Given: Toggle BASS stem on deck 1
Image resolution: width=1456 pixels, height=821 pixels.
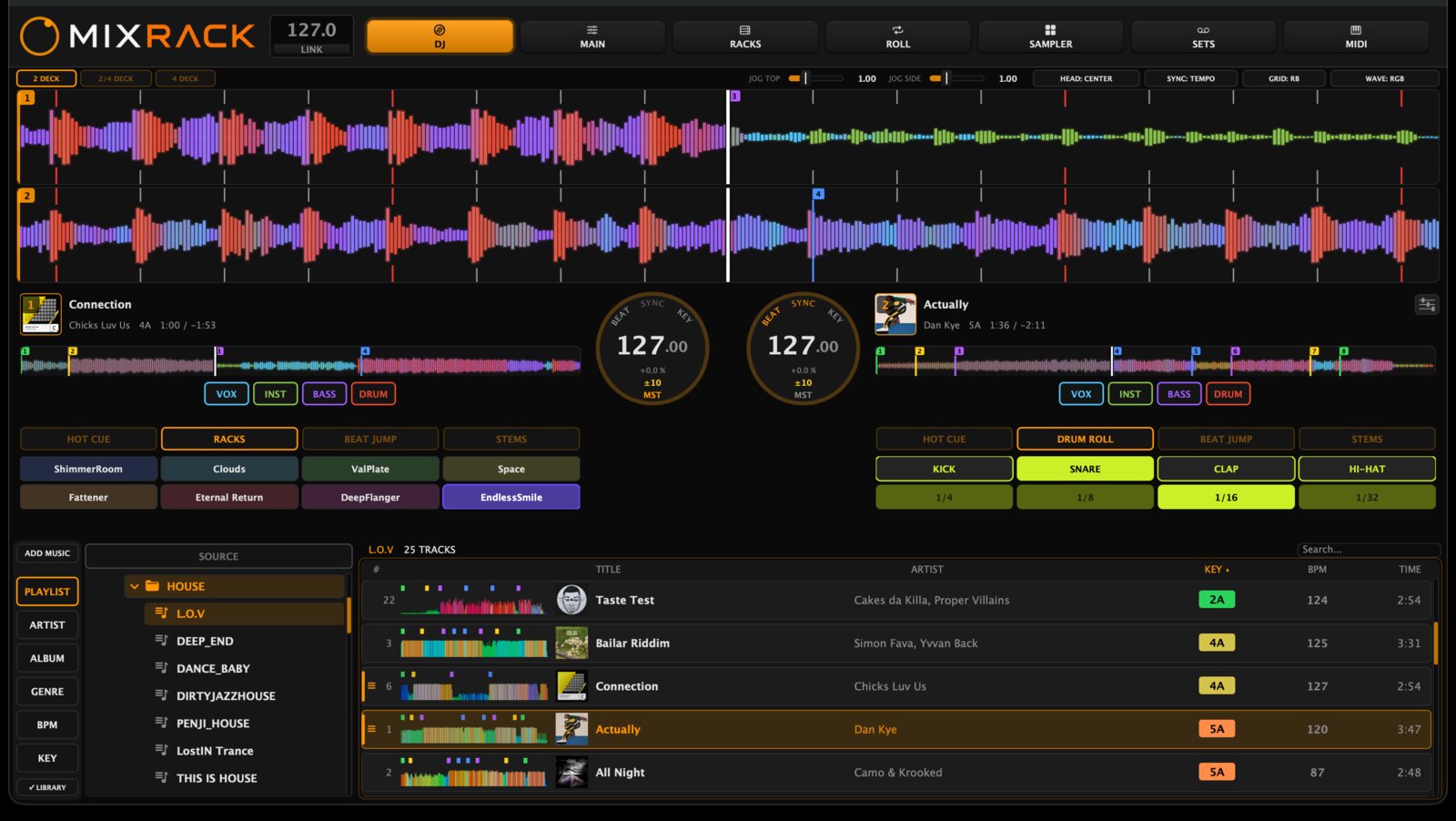Looking at the screenshot, I should [x=324, y=394].
